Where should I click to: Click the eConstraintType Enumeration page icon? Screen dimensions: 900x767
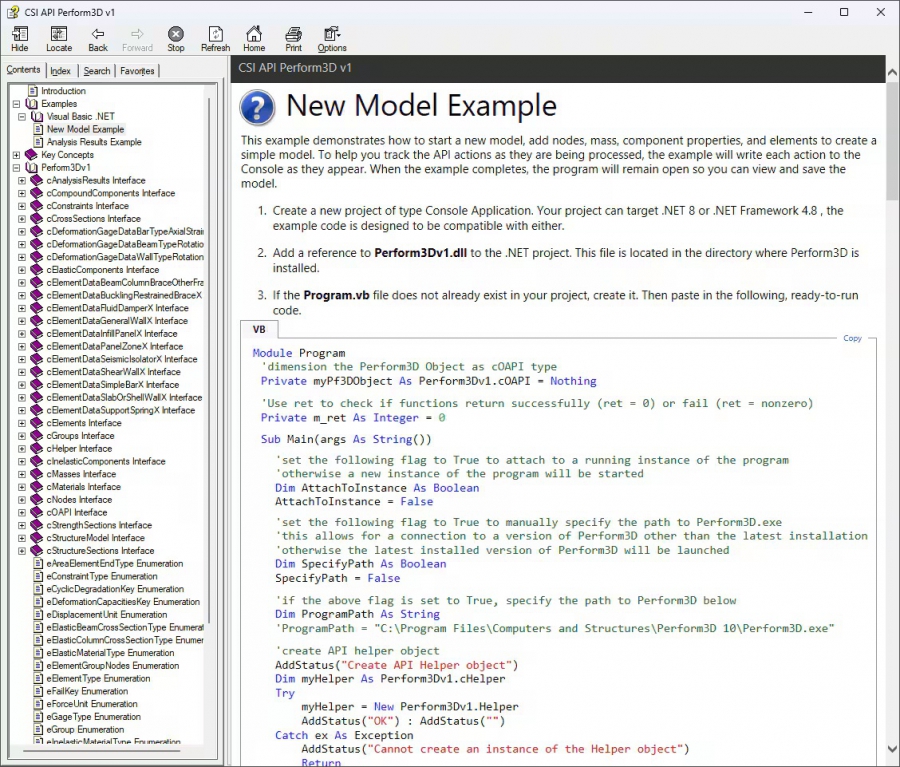tap(38, 576)
